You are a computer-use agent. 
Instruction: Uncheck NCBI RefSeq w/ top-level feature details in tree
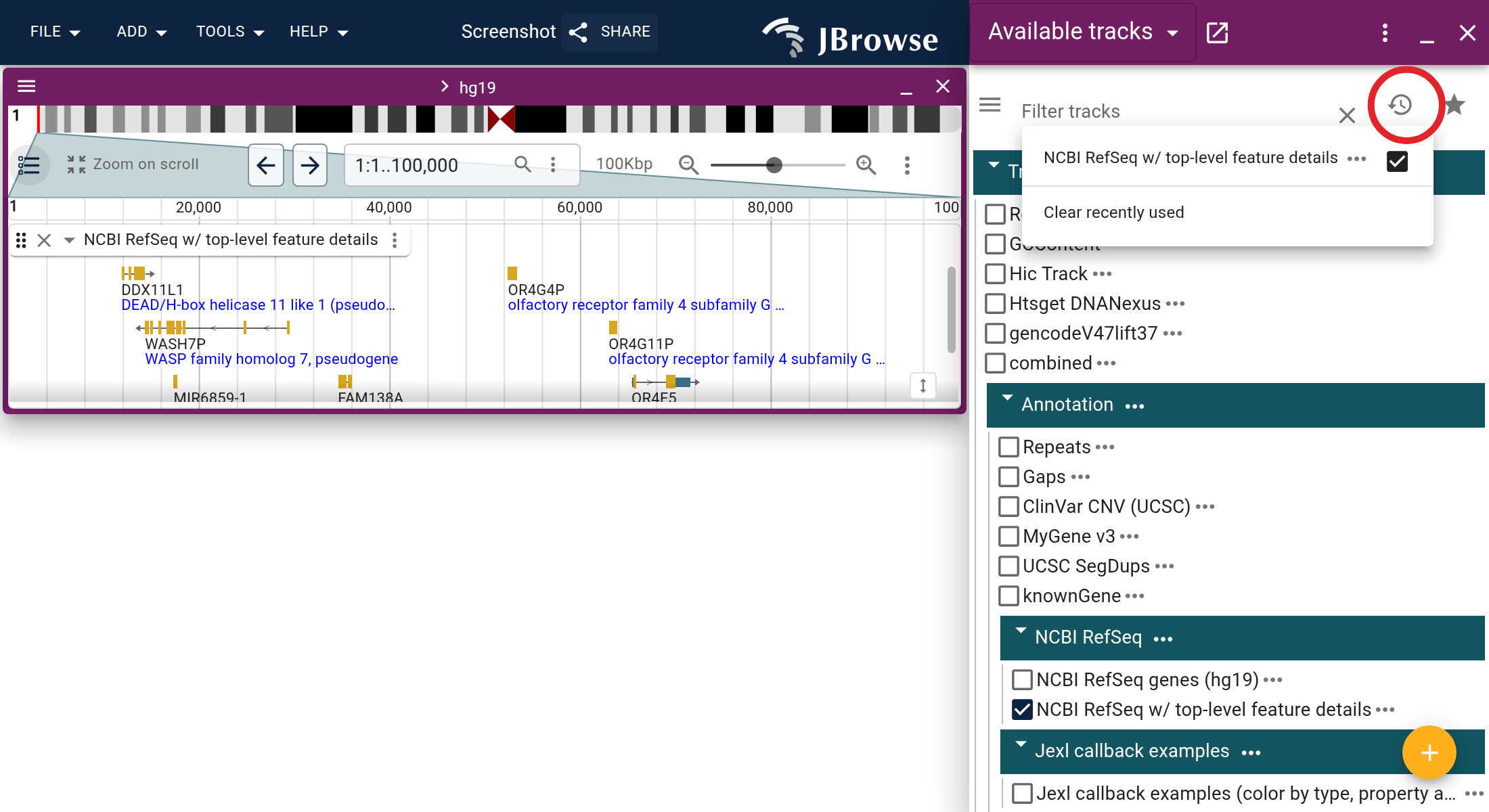(x=1022, y=710)
